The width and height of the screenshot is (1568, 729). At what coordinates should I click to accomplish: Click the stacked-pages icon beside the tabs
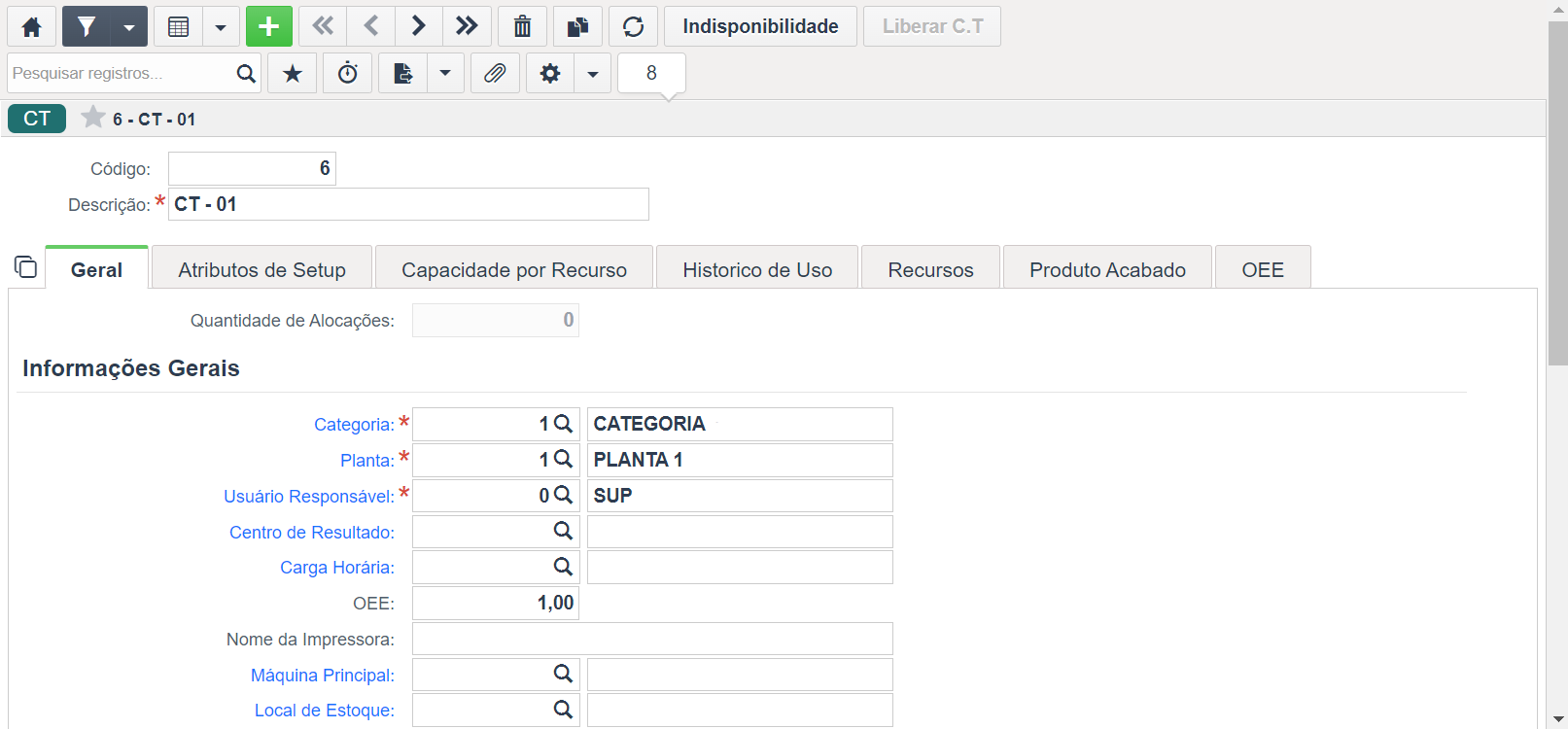pyautogui.click(x=26, y=266)
